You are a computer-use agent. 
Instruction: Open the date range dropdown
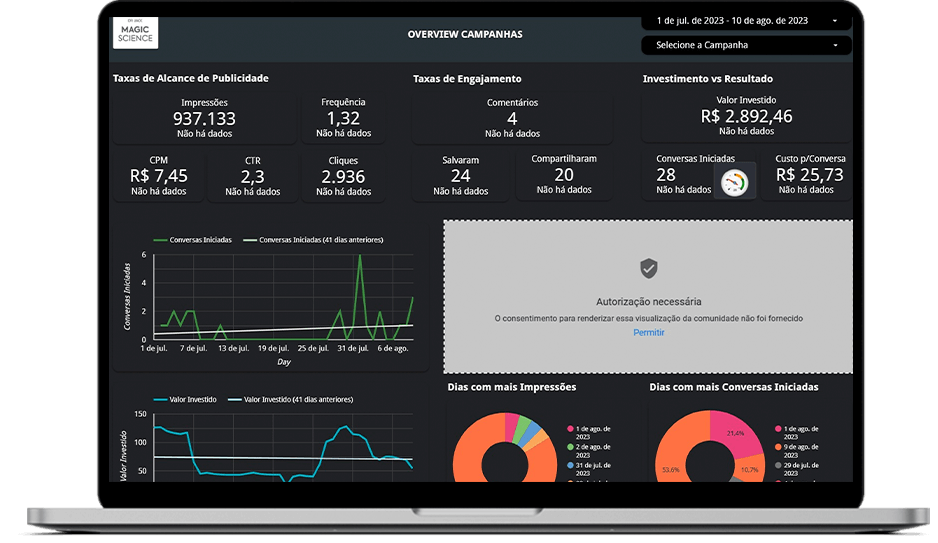pyautogui.click(x=746, y=20)
